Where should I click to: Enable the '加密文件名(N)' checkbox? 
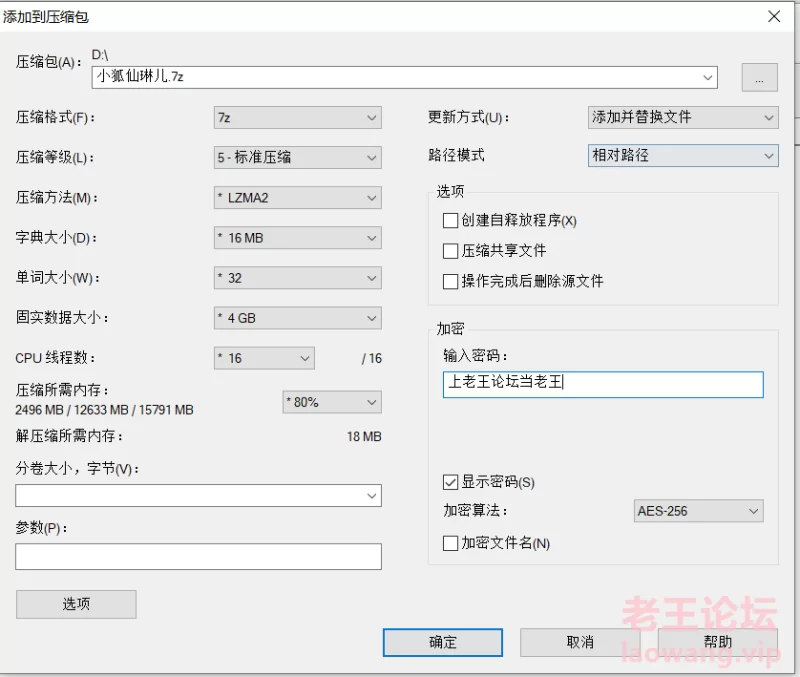point(450,543)
